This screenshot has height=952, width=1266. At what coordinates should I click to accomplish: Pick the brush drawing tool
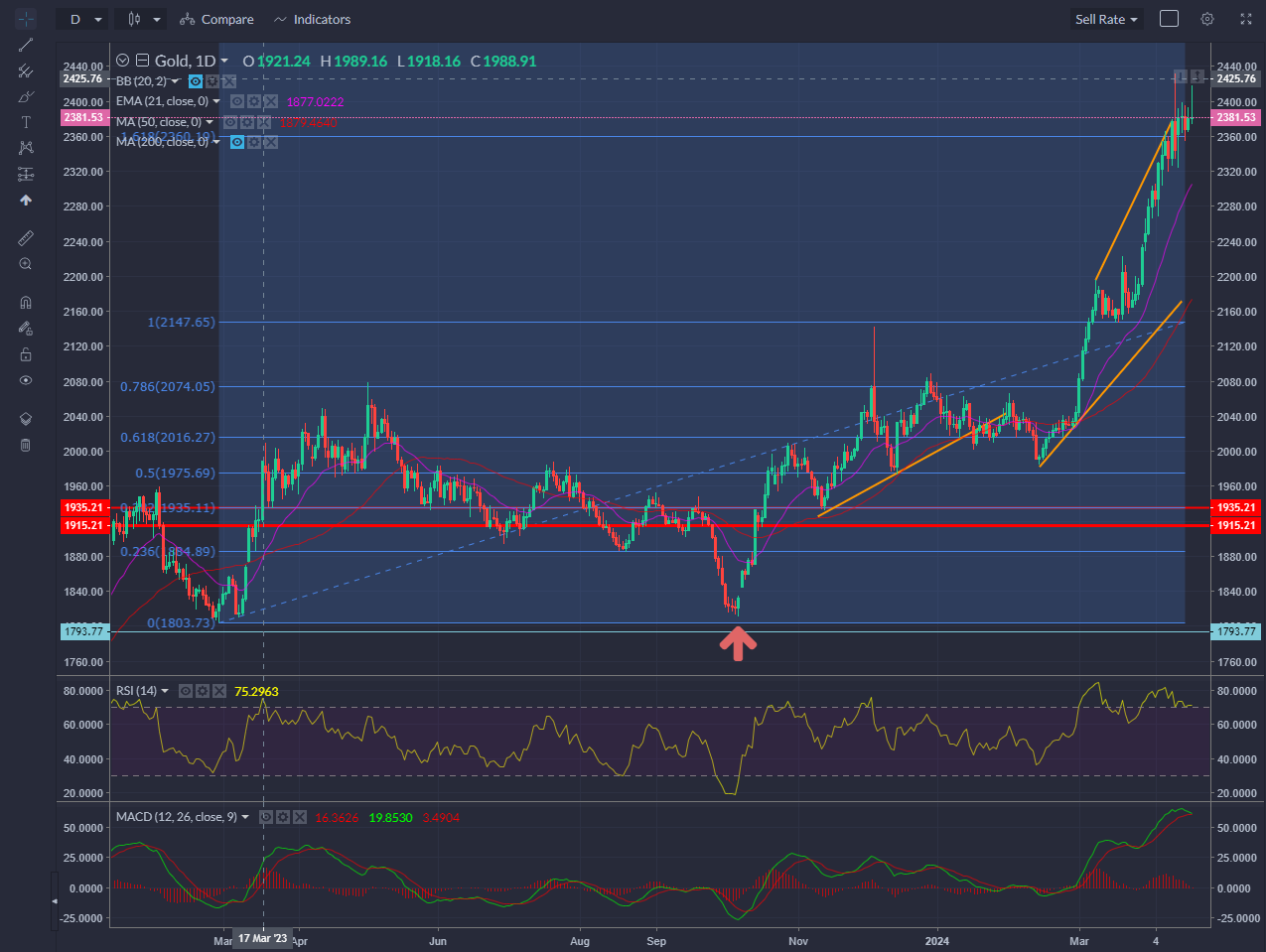point(26,96)
